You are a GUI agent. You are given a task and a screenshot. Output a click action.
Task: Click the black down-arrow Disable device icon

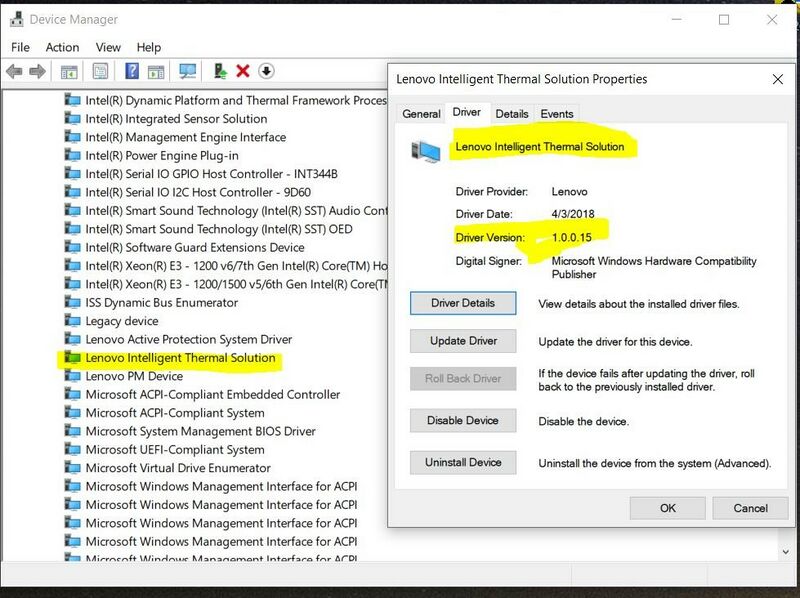[x=267, y=71]
